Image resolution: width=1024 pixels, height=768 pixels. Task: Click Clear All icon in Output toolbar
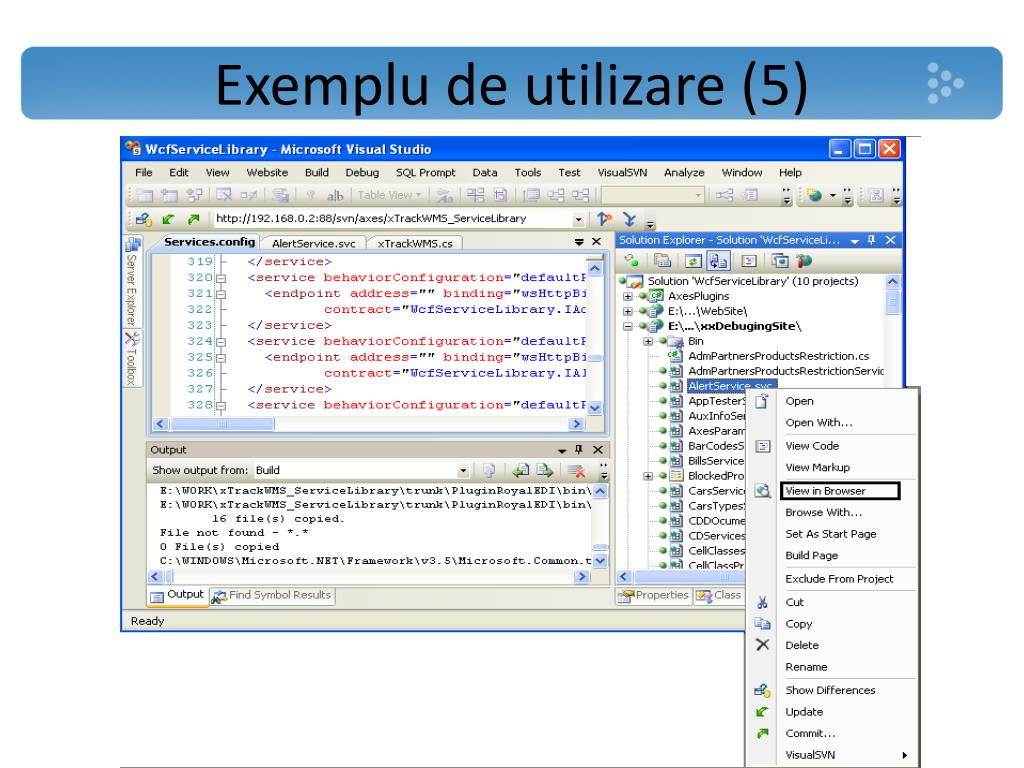point(576,470)
